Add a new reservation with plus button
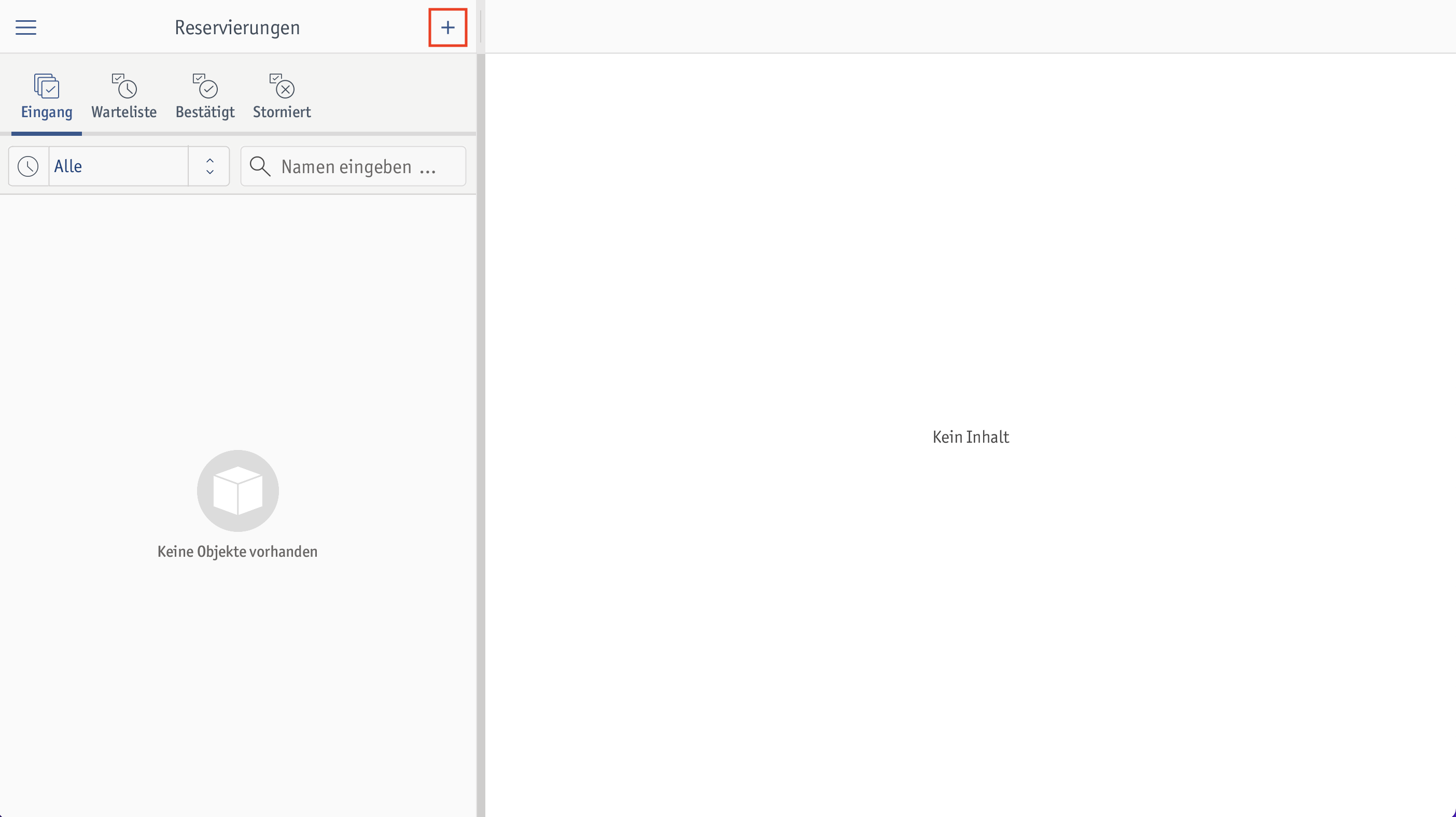The image size is (1456, 817). (447, 27)
